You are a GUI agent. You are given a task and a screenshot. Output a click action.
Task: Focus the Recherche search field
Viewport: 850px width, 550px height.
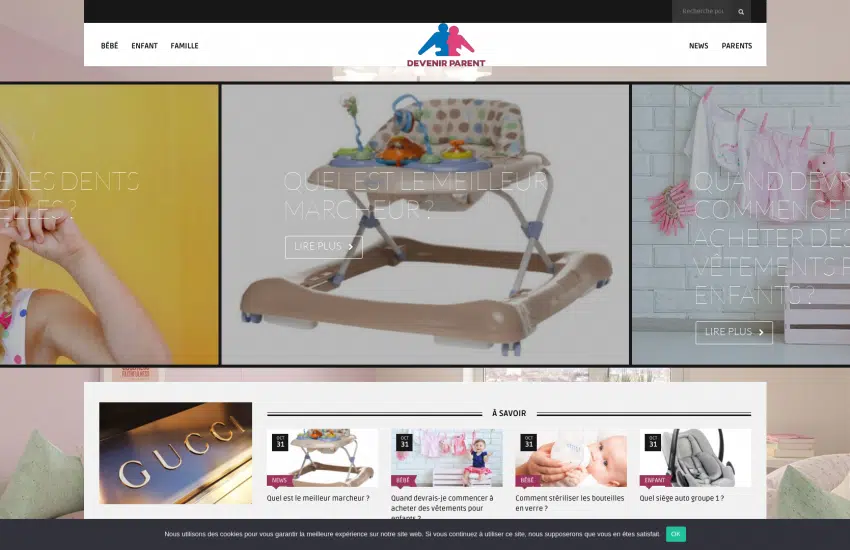click(702, 12)
